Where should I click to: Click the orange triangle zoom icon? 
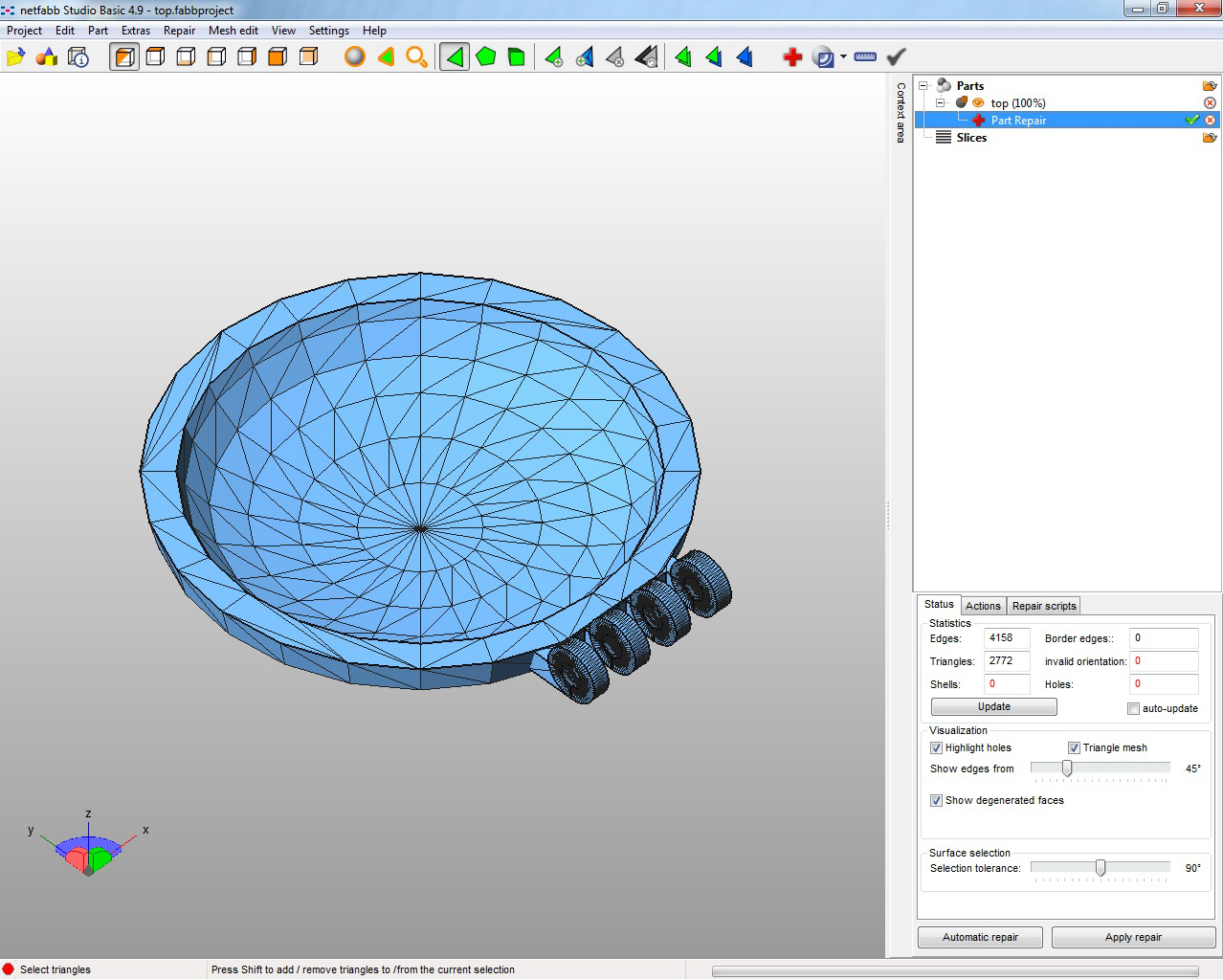pyautogui.click(x=386, y=57)
